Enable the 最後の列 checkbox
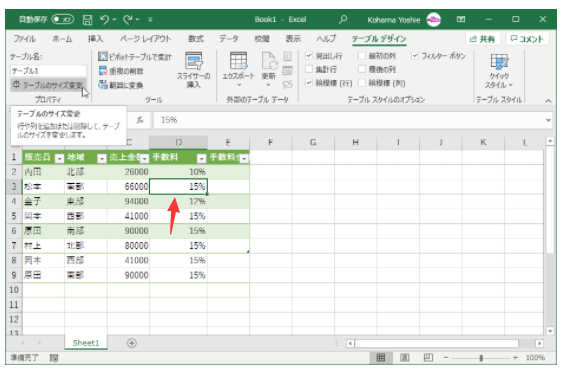 click(362, 69)
